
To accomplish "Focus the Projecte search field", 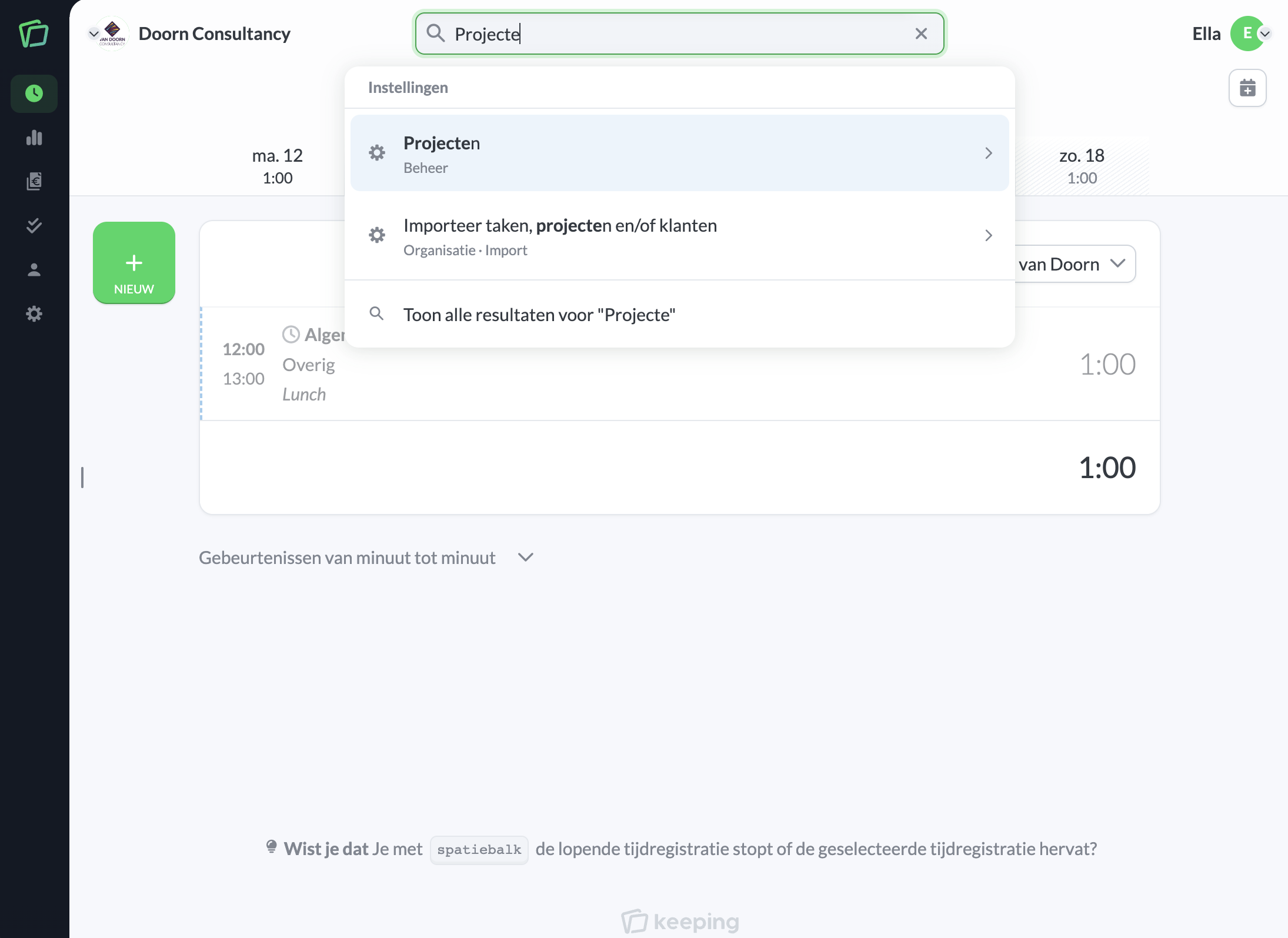I will [679, 34].
